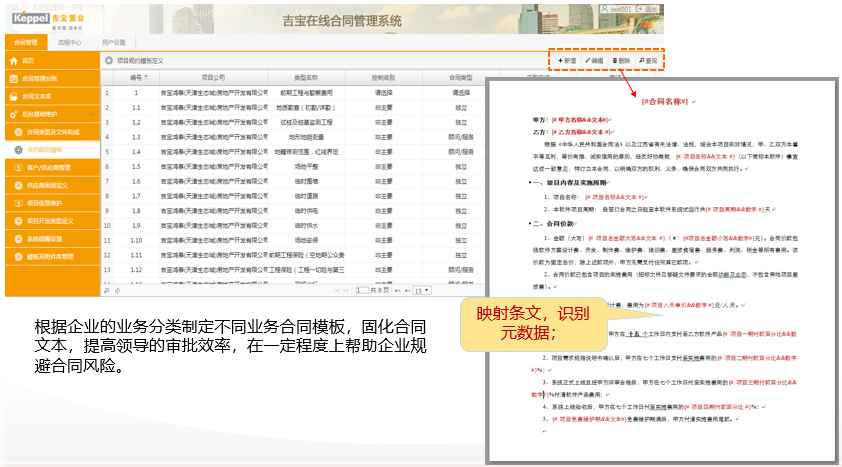Select 合同类型及文件构成 sidebar item
The width and height of the screenshot is (842, 467).
(53, 132)
